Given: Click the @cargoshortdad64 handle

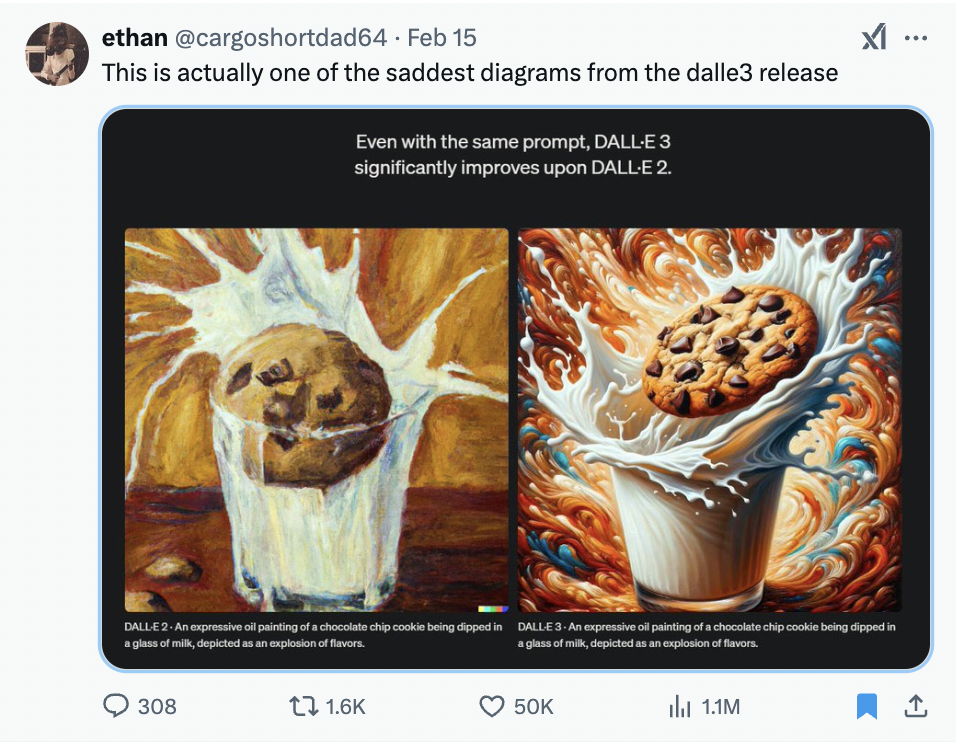Looking at the screenshot, I should [281, 38].
